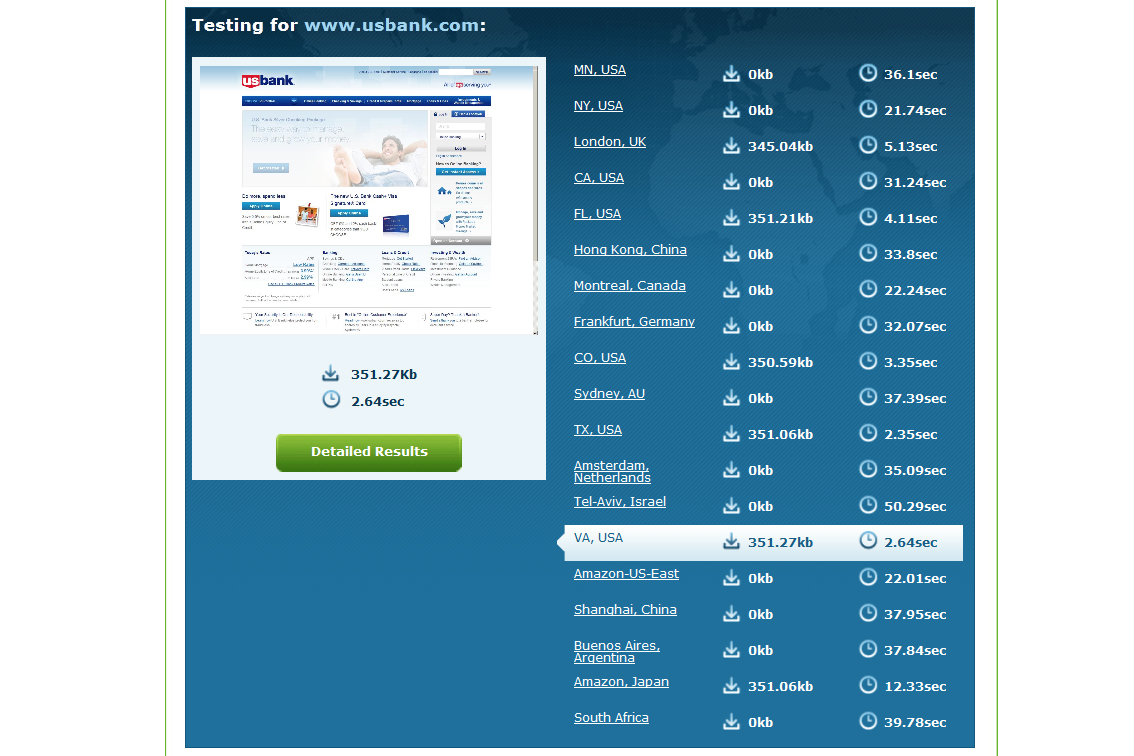Click clock icon next to 50.29sec
The width and height of the screenshot is (1134, 756).
click(868, 505)
